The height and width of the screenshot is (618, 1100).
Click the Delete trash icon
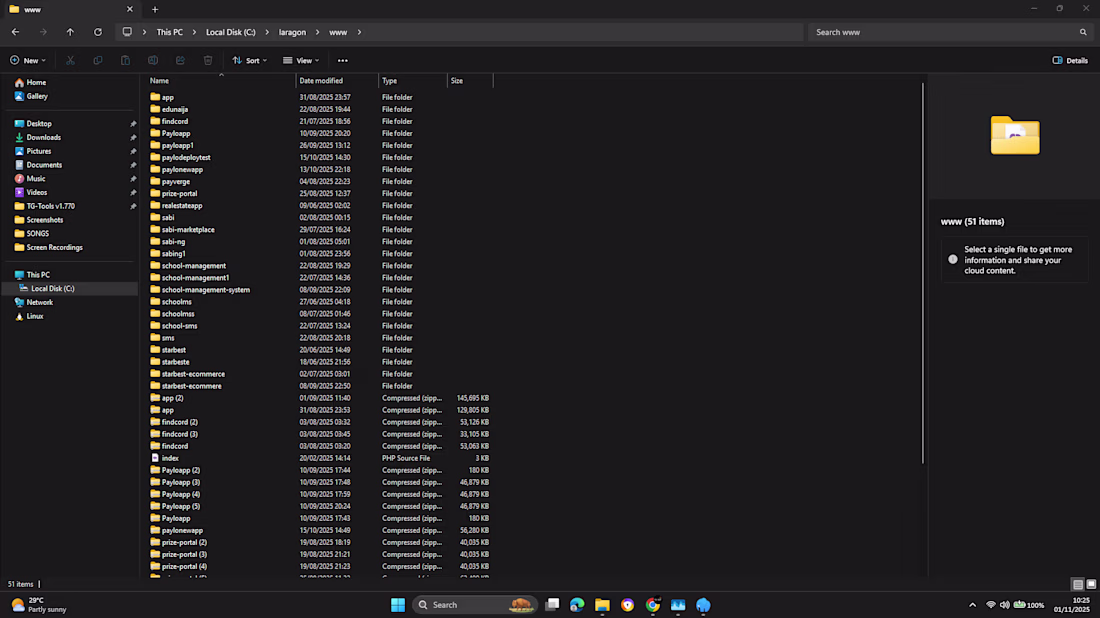point(208,60)
